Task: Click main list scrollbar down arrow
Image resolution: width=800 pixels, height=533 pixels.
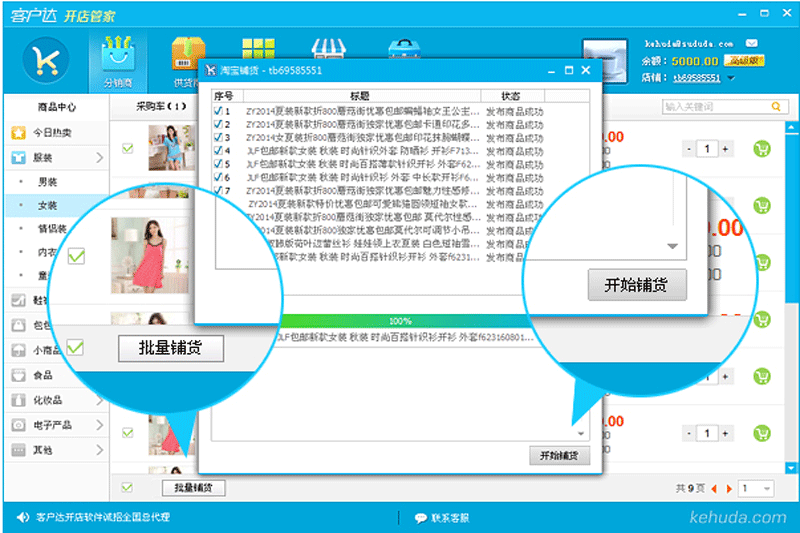Action: coord(791,467)
